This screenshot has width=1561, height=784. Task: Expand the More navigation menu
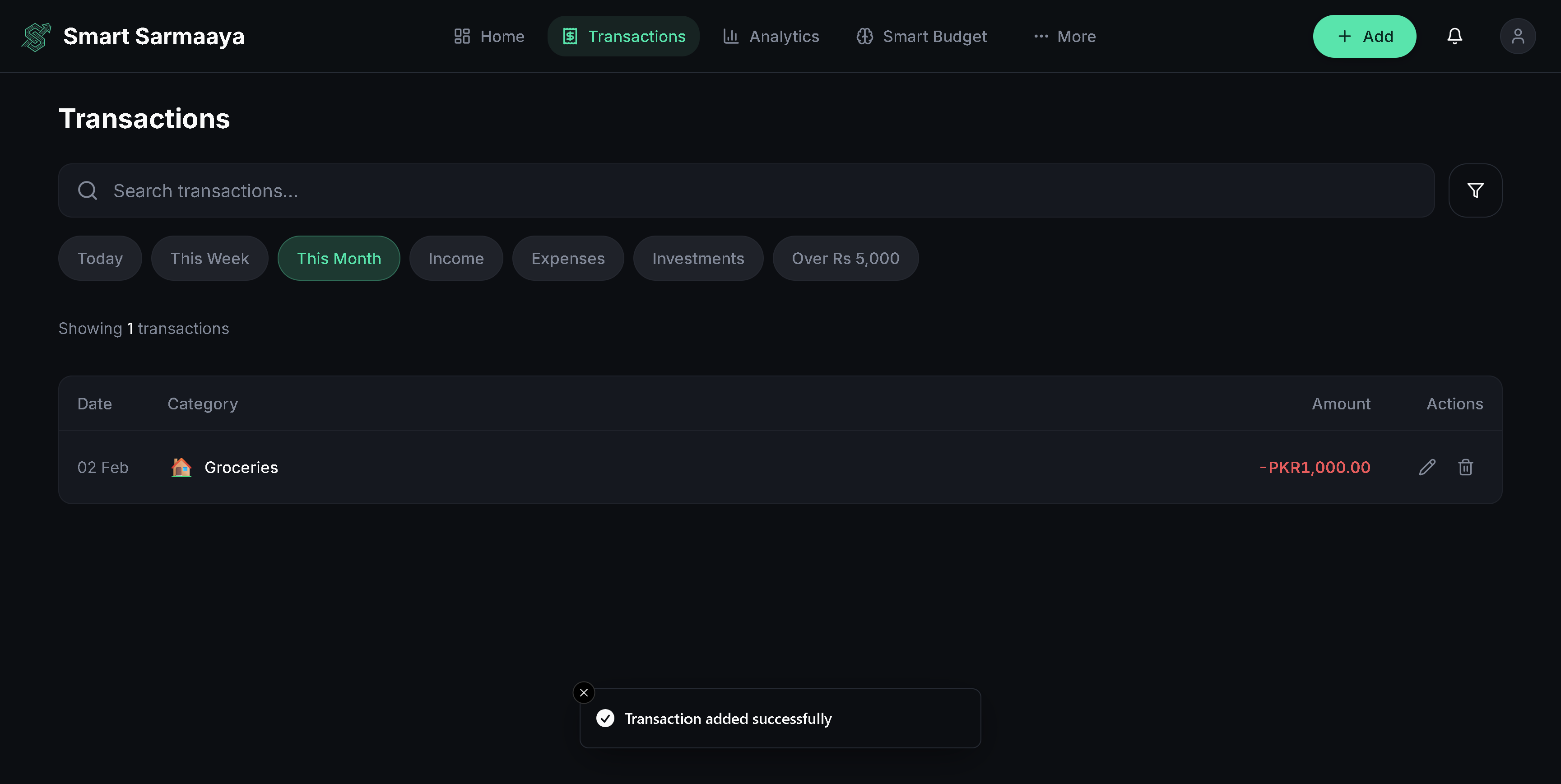[1065, 37]
